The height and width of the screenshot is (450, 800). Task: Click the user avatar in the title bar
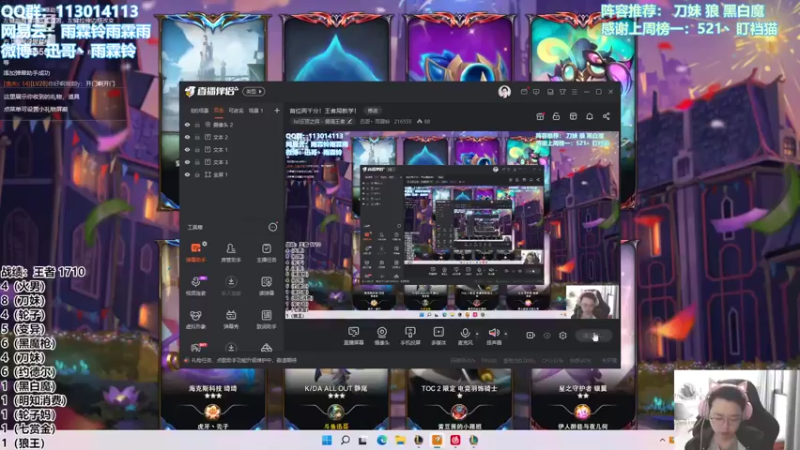(504, 92)
